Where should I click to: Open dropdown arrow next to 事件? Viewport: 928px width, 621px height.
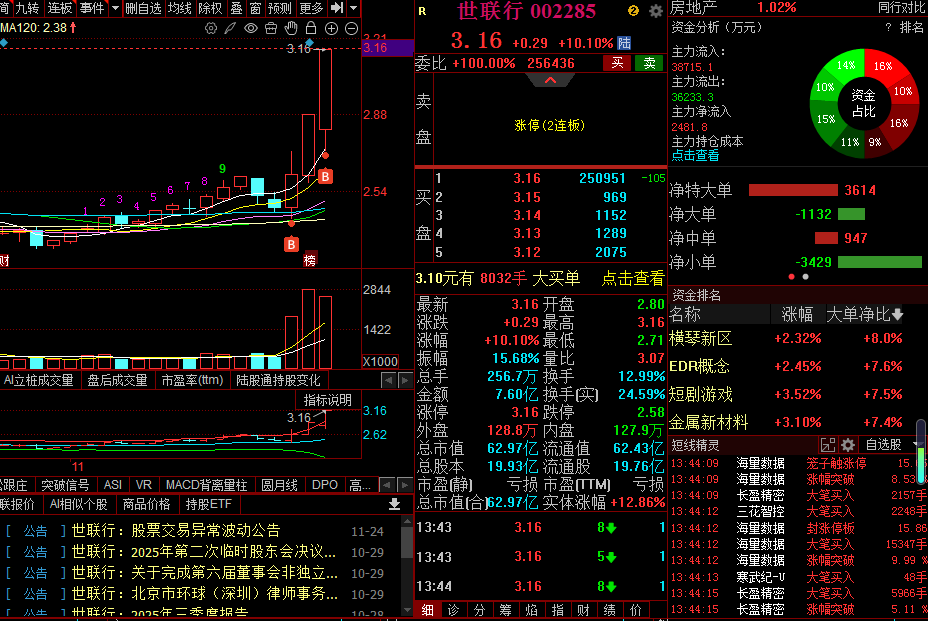(x=115, y=8)
